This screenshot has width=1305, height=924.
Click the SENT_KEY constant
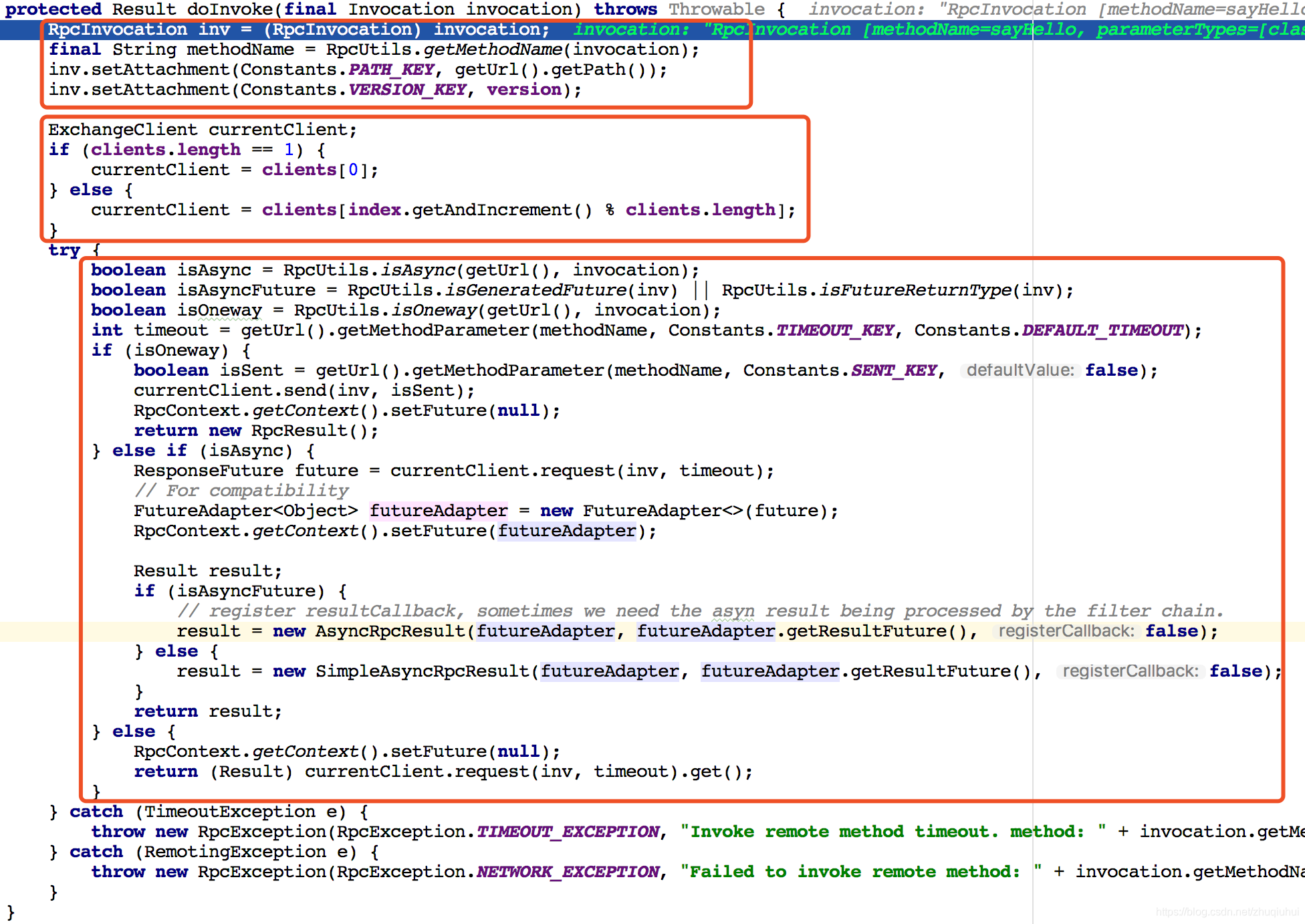pyautogui.click(x=894, y=370)
